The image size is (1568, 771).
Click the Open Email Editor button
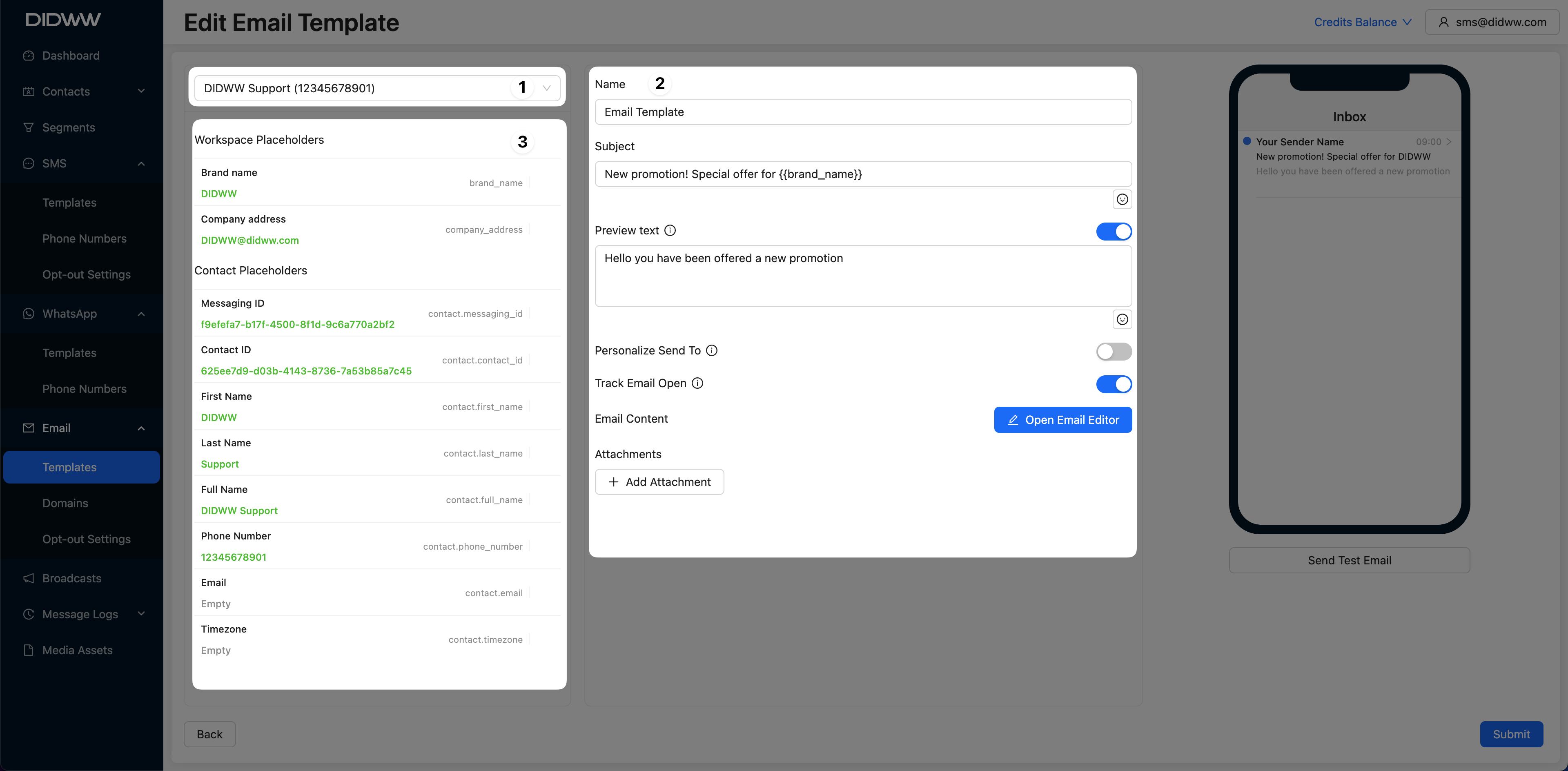point(1062,420)
